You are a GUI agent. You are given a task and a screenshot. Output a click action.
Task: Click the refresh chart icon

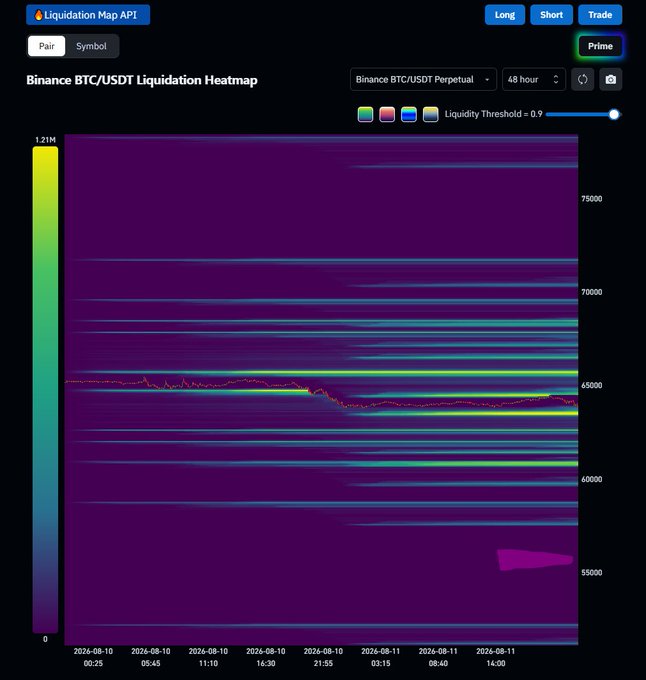(x=582, y=79)
